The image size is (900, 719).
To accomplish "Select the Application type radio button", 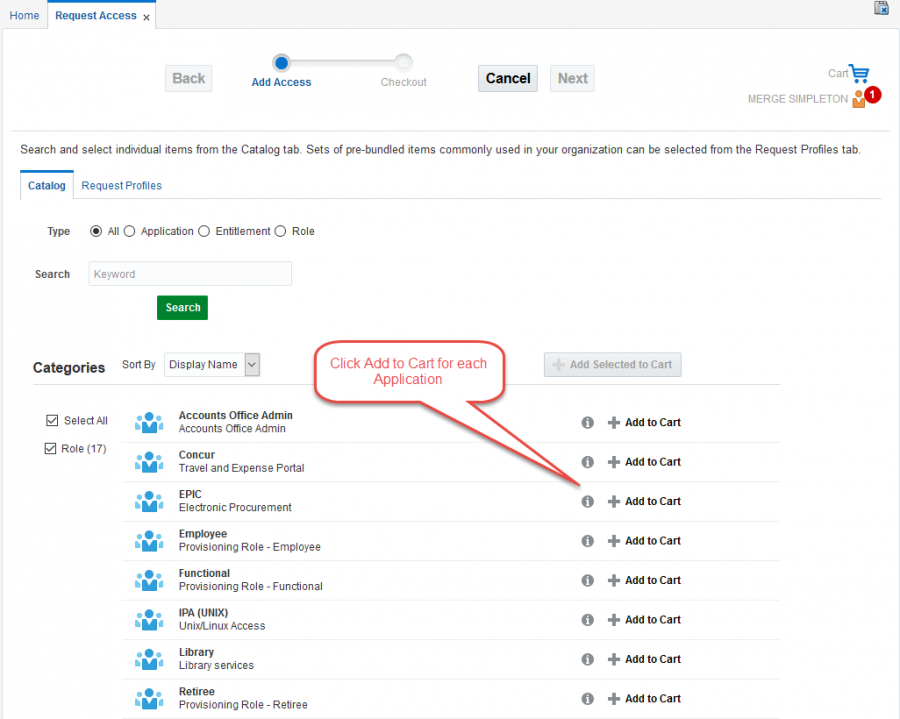I will pos(130,231).
